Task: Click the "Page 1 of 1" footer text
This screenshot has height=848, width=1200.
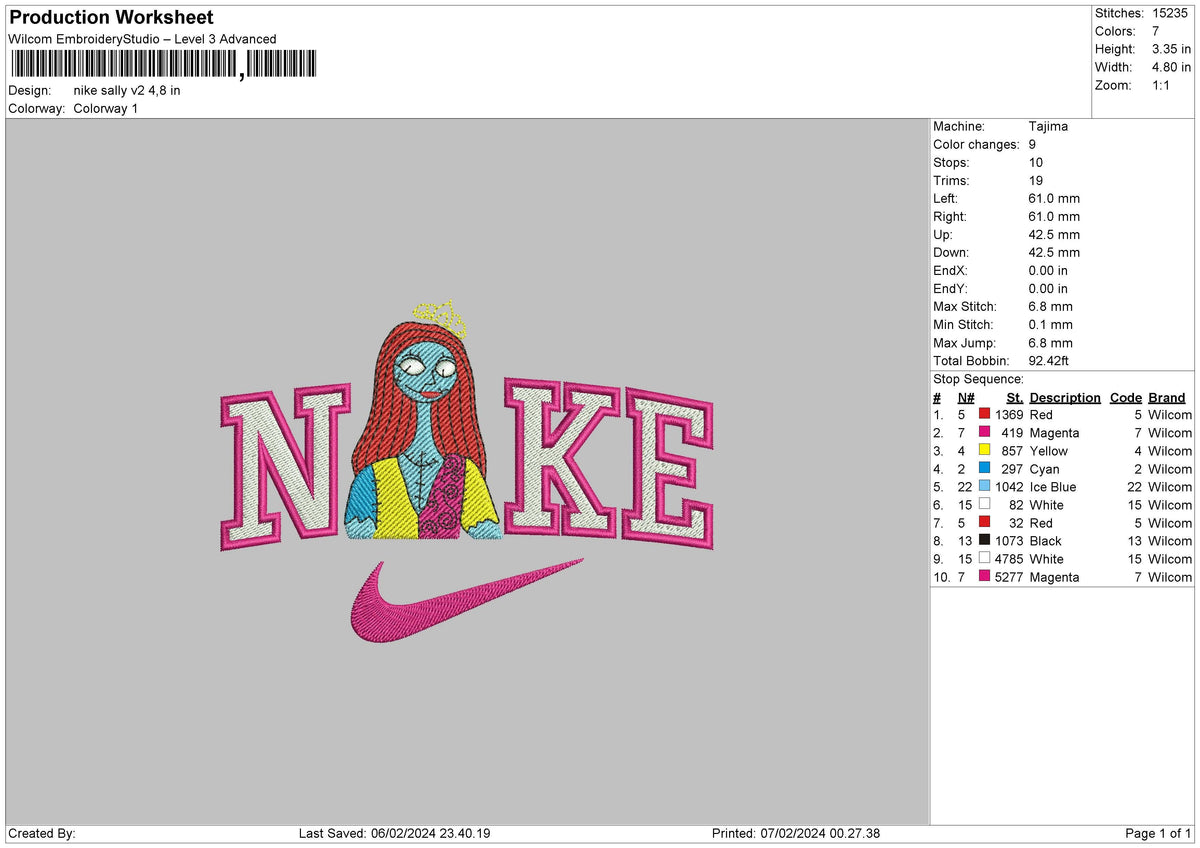Action: pos(1158,834)
